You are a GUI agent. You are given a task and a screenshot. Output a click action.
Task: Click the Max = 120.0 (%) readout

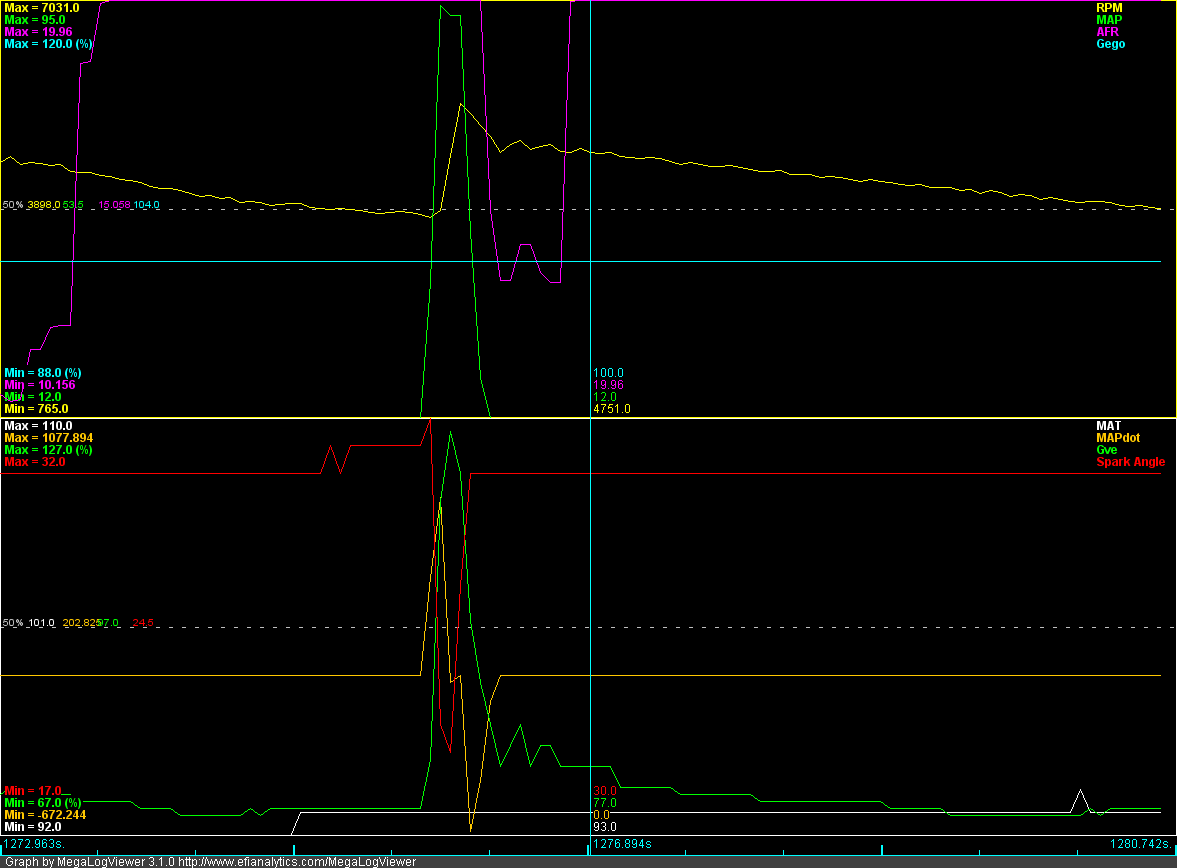[48, 44]
